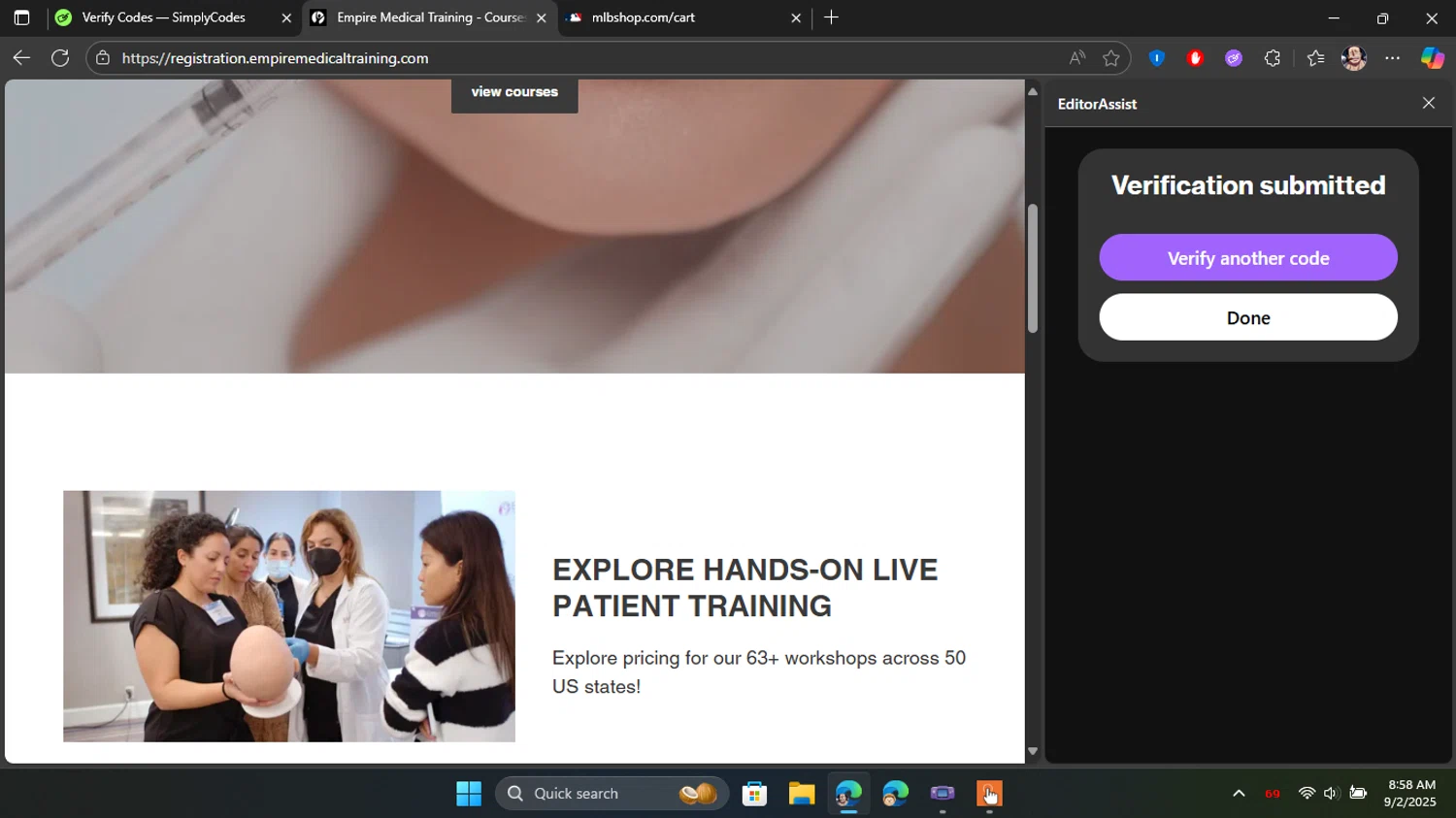Open the red extension icon
Viewport: 1456px width, 818px height.
(x=1195, y=58)
